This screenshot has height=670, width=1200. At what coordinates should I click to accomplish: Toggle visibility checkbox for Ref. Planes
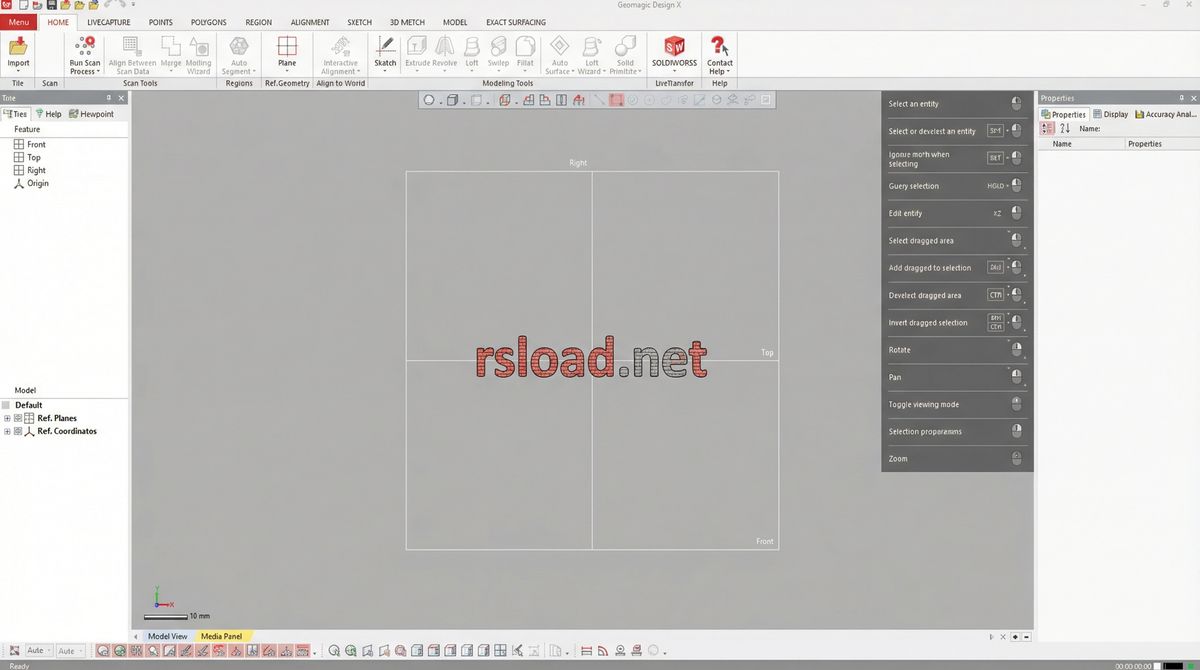pos(18,418)
